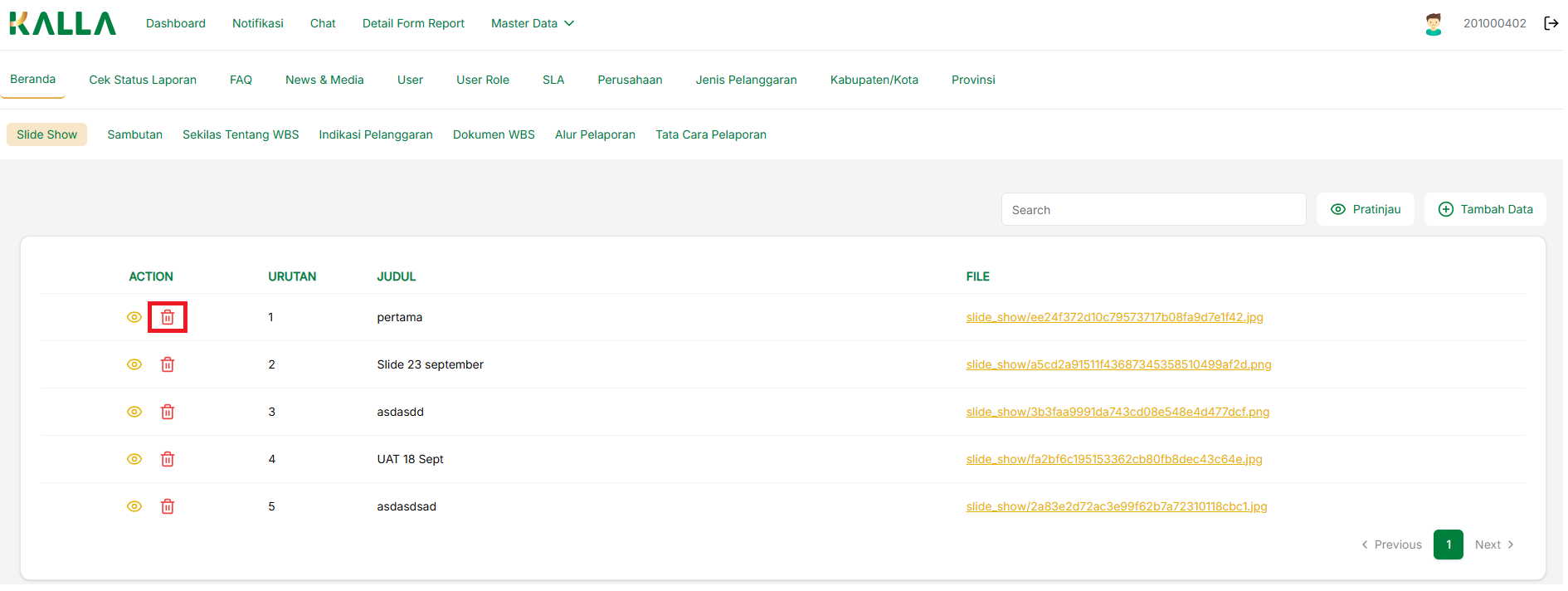Click the Search input field

tap(1153, 210)
